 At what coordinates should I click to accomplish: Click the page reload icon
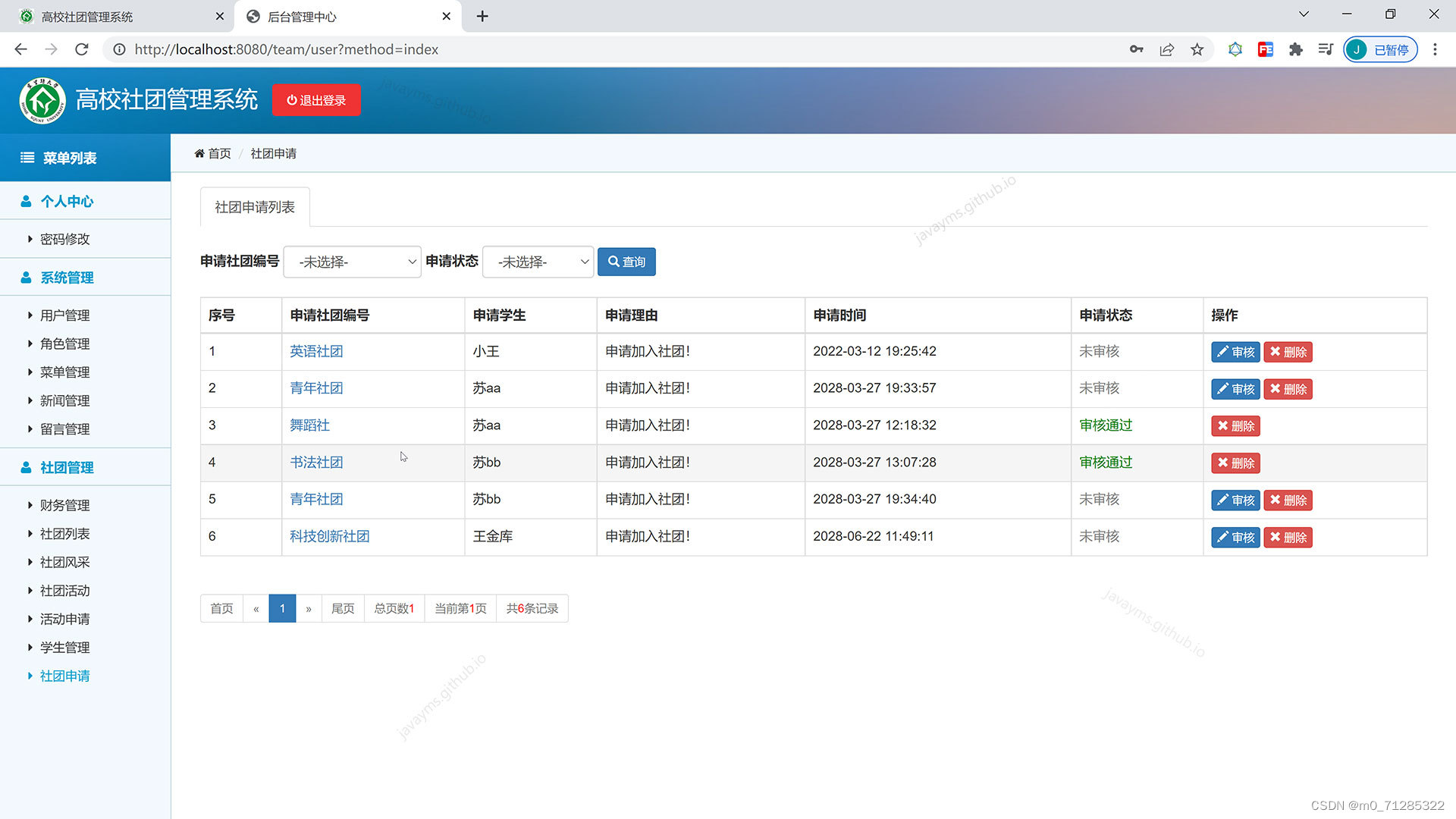[82, 49]
